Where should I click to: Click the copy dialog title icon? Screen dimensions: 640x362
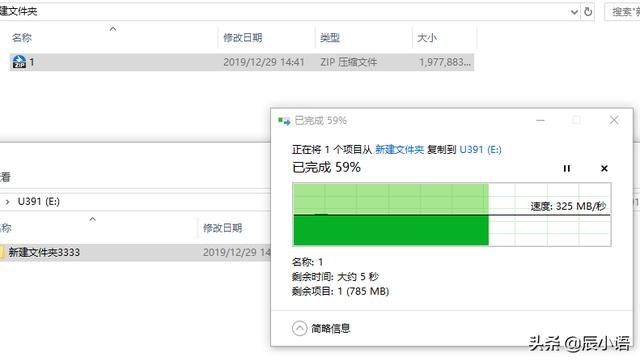[x=284, y=121]
